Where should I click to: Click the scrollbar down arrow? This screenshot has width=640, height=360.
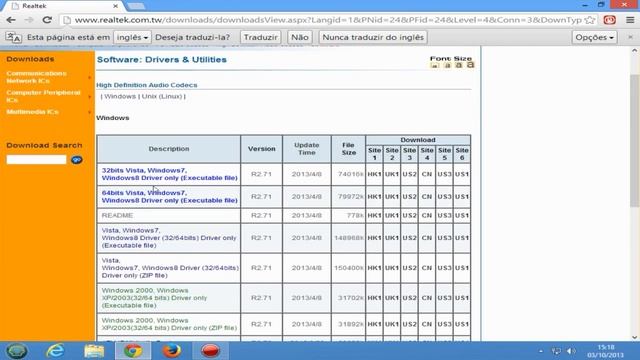(x=634, y=337)
